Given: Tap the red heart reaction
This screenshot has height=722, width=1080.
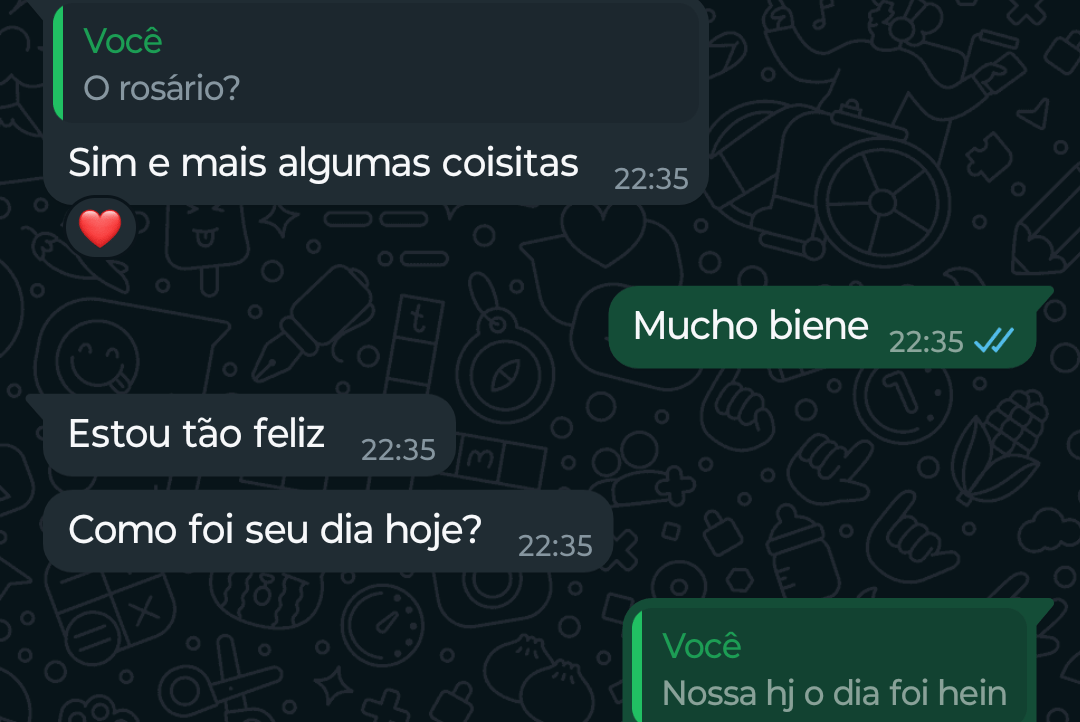Looking at the screenshot, I should tap(100, 230).
